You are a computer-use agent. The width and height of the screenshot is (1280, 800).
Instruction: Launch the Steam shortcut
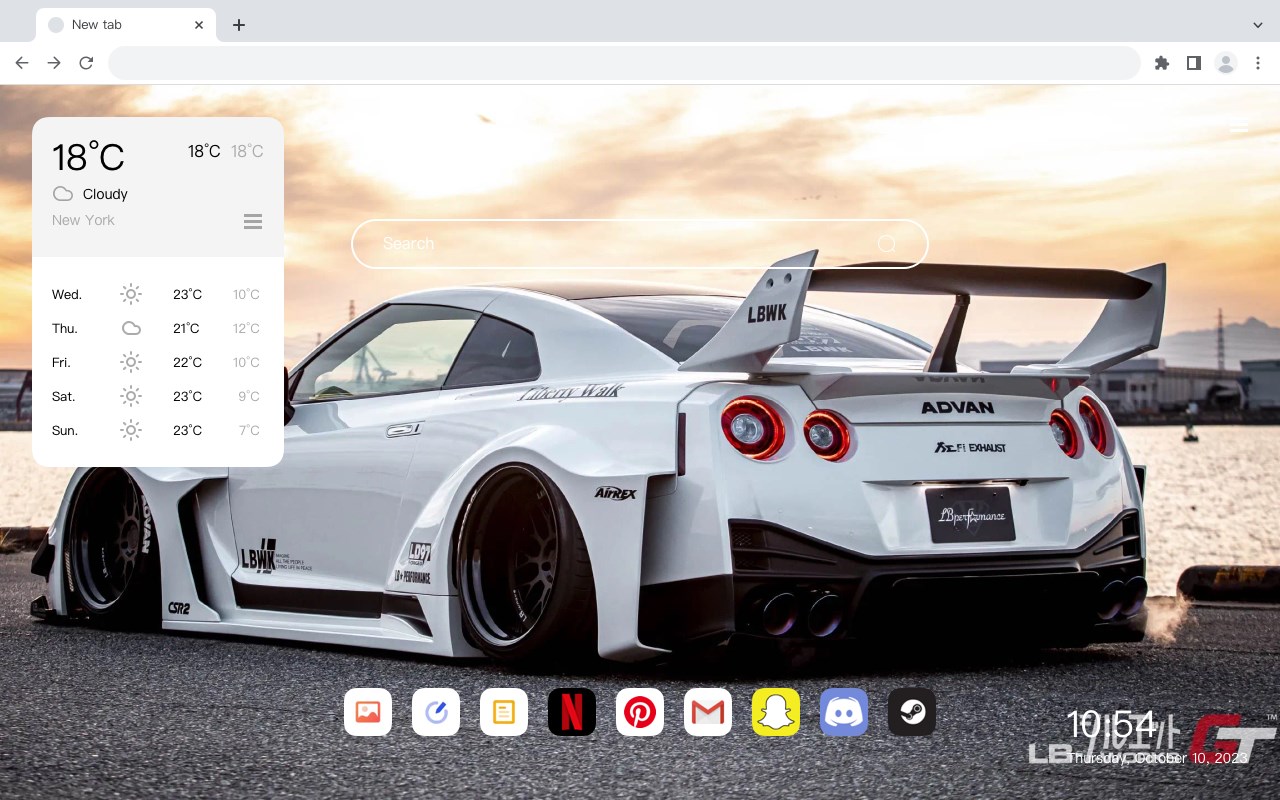pos(912,712)
